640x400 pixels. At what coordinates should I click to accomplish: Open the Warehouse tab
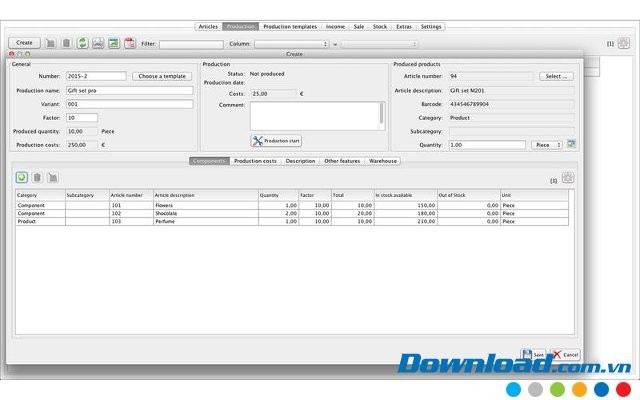(x=383, y=161)
